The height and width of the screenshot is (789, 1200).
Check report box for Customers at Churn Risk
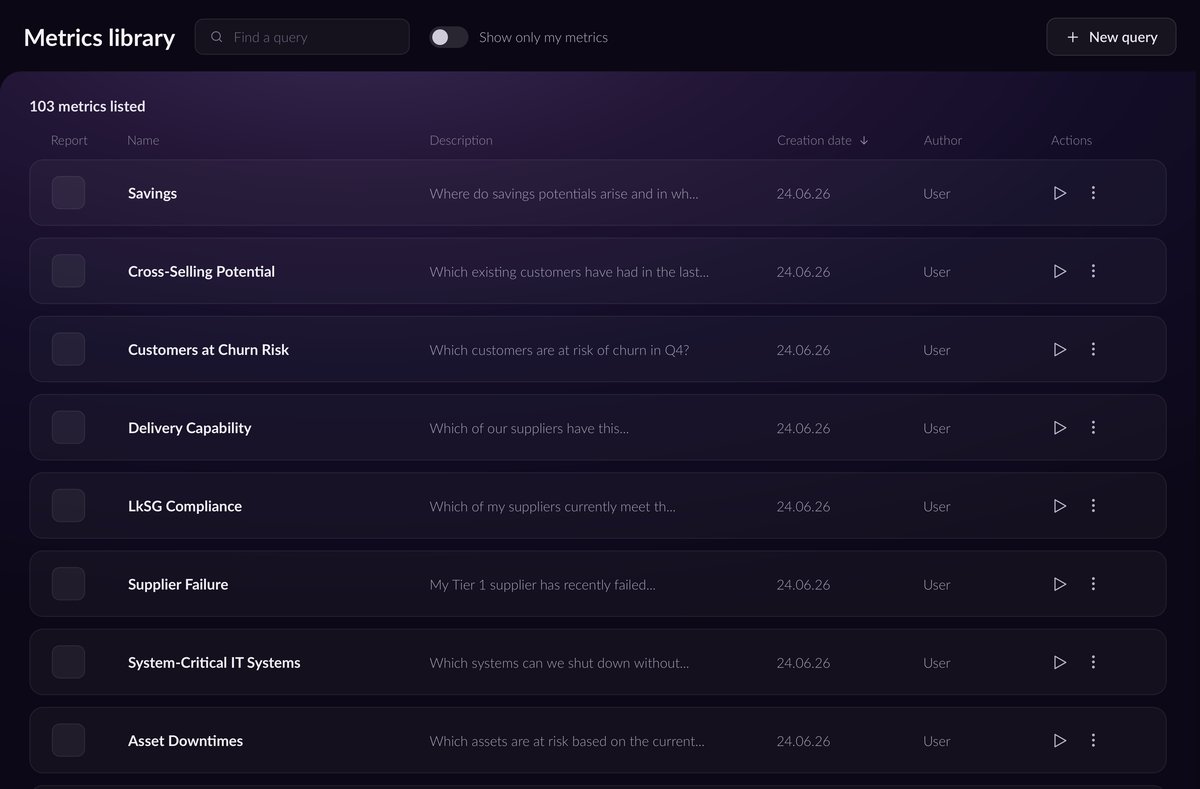[68, 349]
